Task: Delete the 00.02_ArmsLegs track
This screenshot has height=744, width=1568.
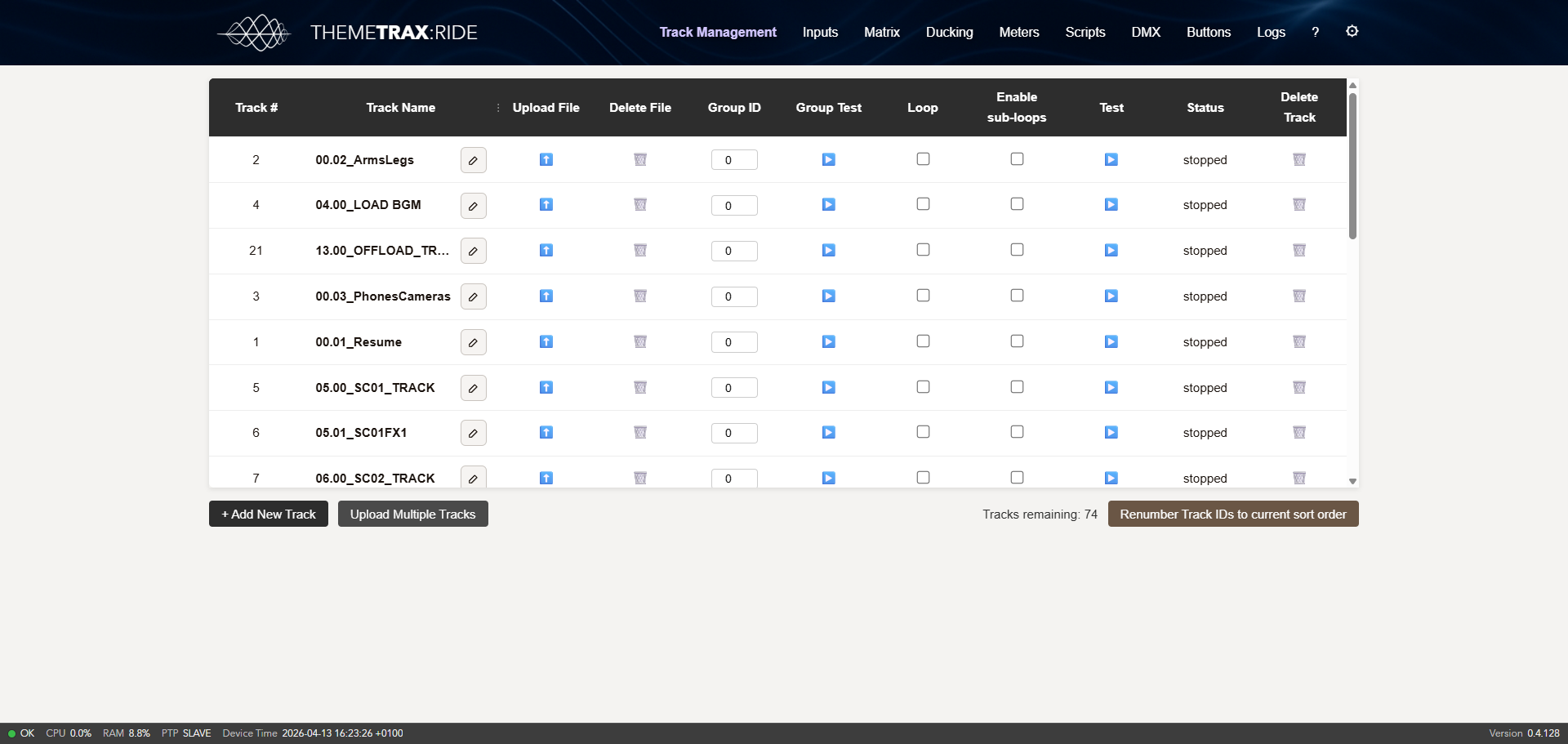Action: pos(1298,160)
